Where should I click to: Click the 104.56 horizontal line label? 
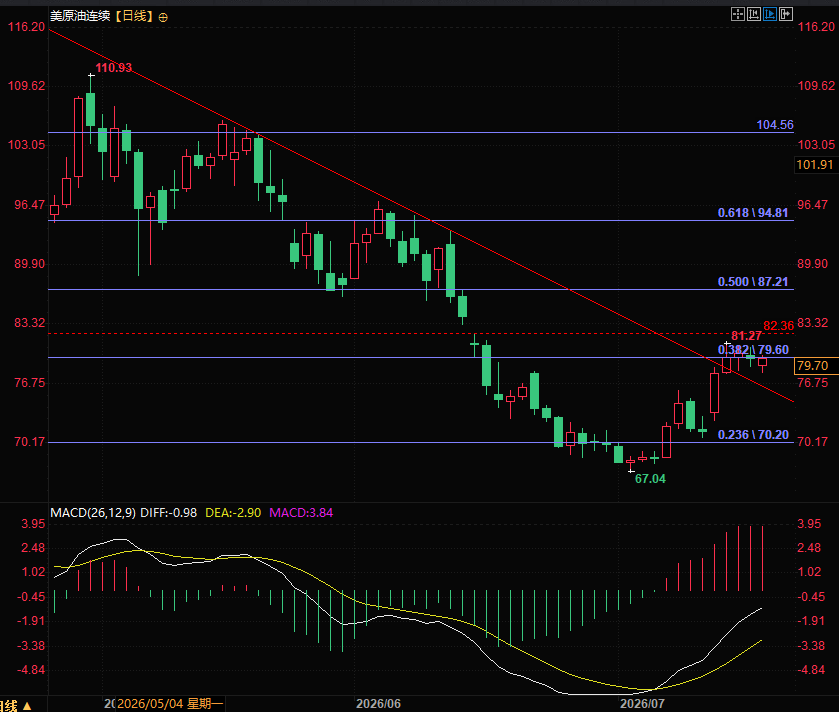point(775,125)
